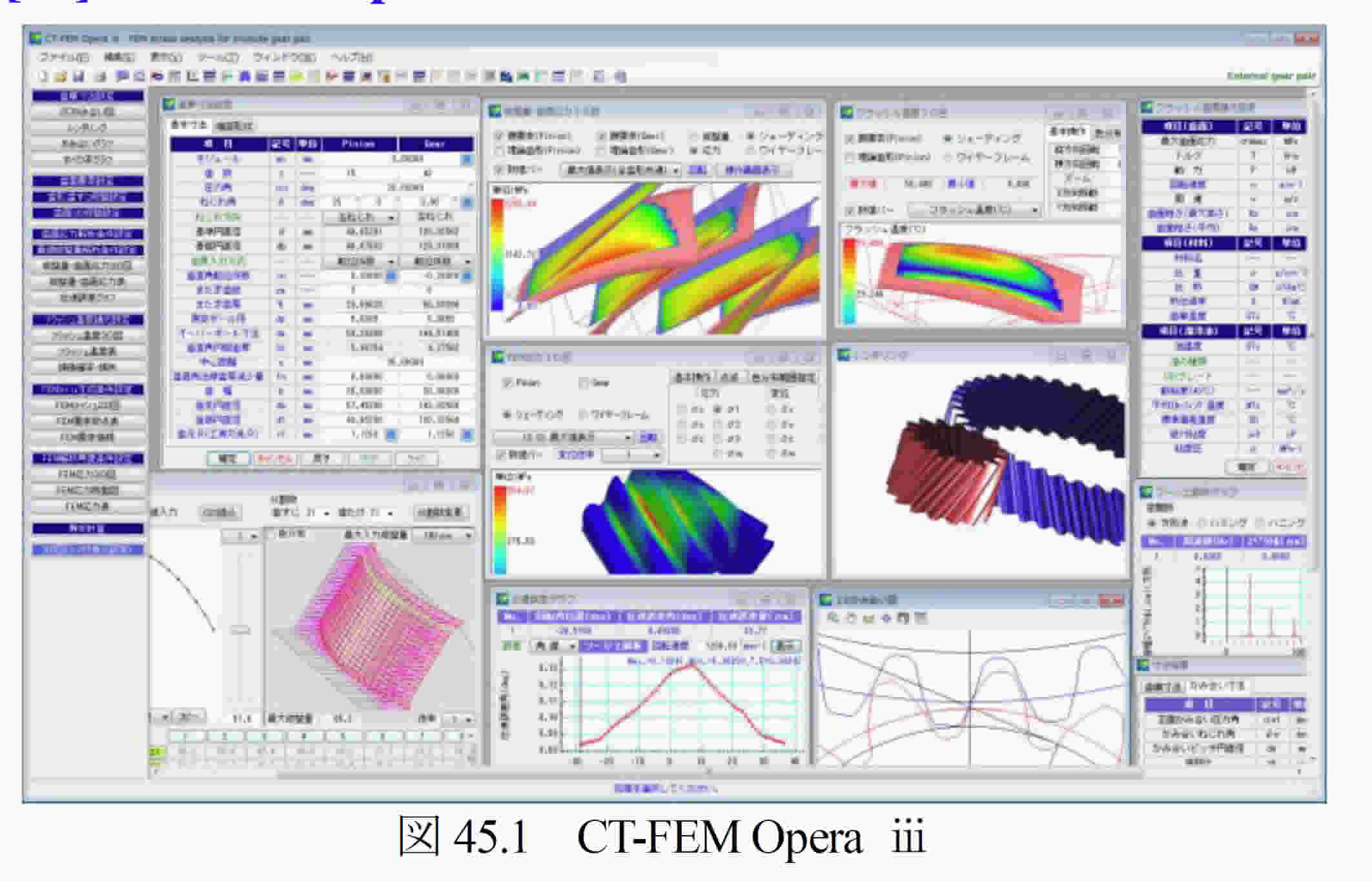The width and height of the screenshot is (1372, 881).
Task: Click the blue calculator button in the module row
Action: [x=466, y=158]
